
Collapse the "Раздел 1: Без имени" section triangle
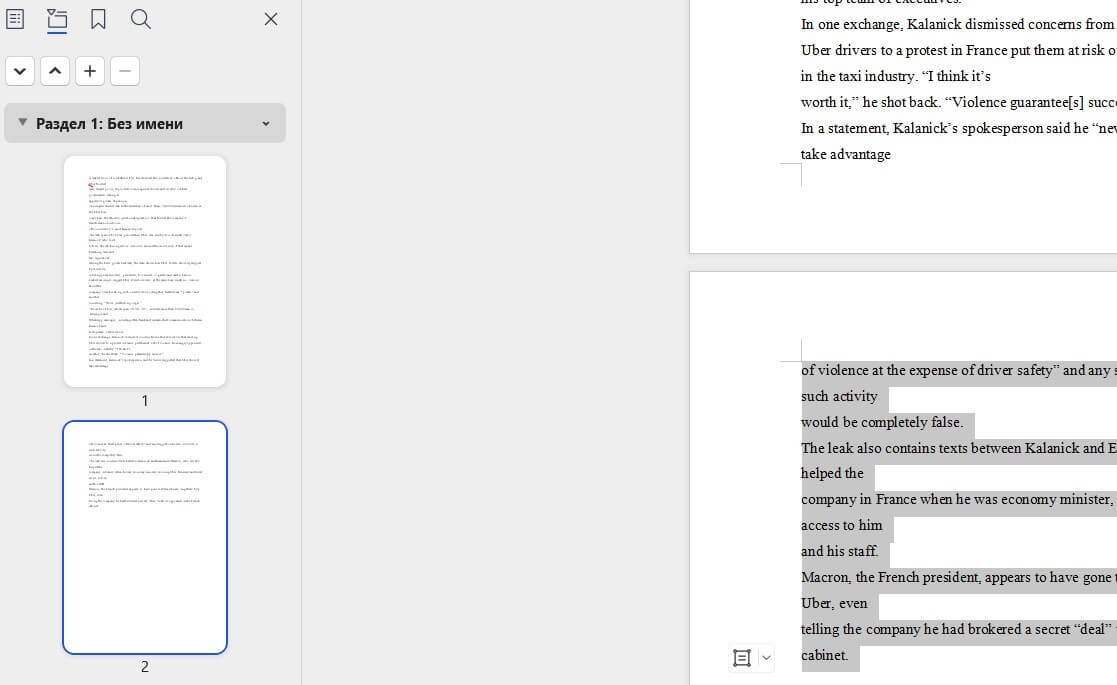coord(23,122)
